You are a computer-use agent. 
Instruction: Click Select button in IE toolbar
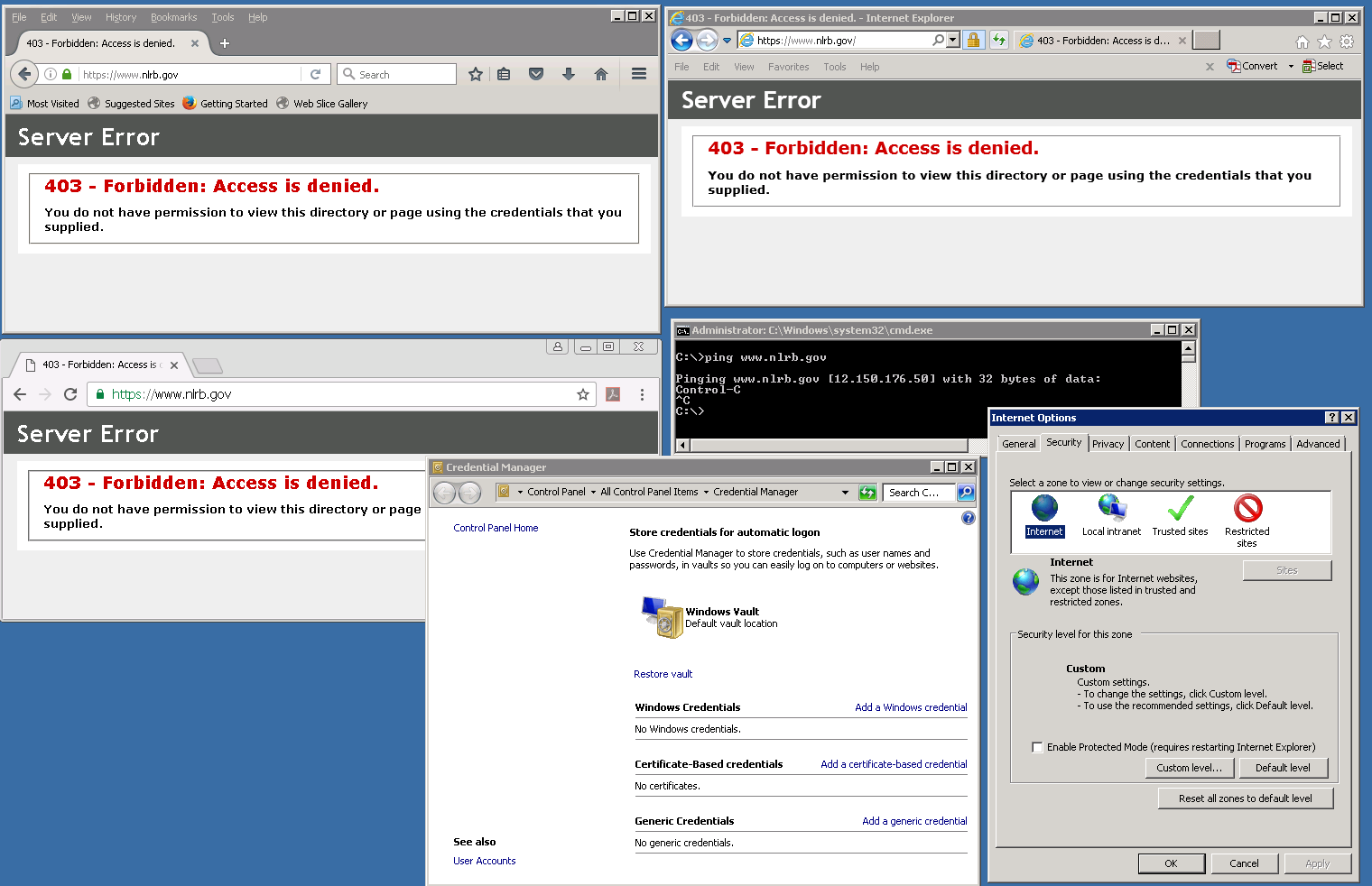1322,66
